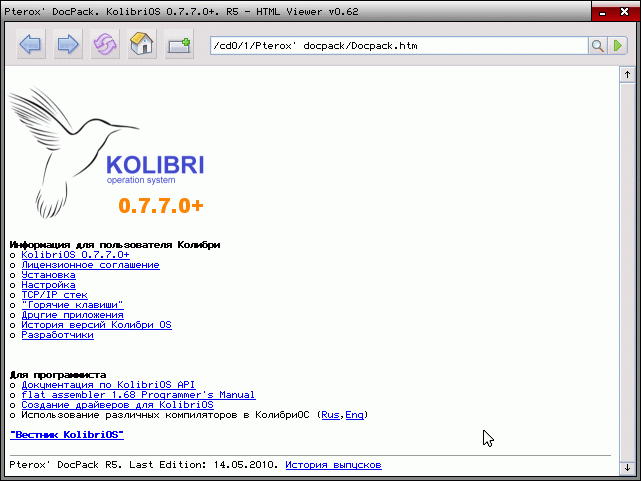Close the HTML Viewer window
This screenshot has width=641, height=481.
[624, 12]
